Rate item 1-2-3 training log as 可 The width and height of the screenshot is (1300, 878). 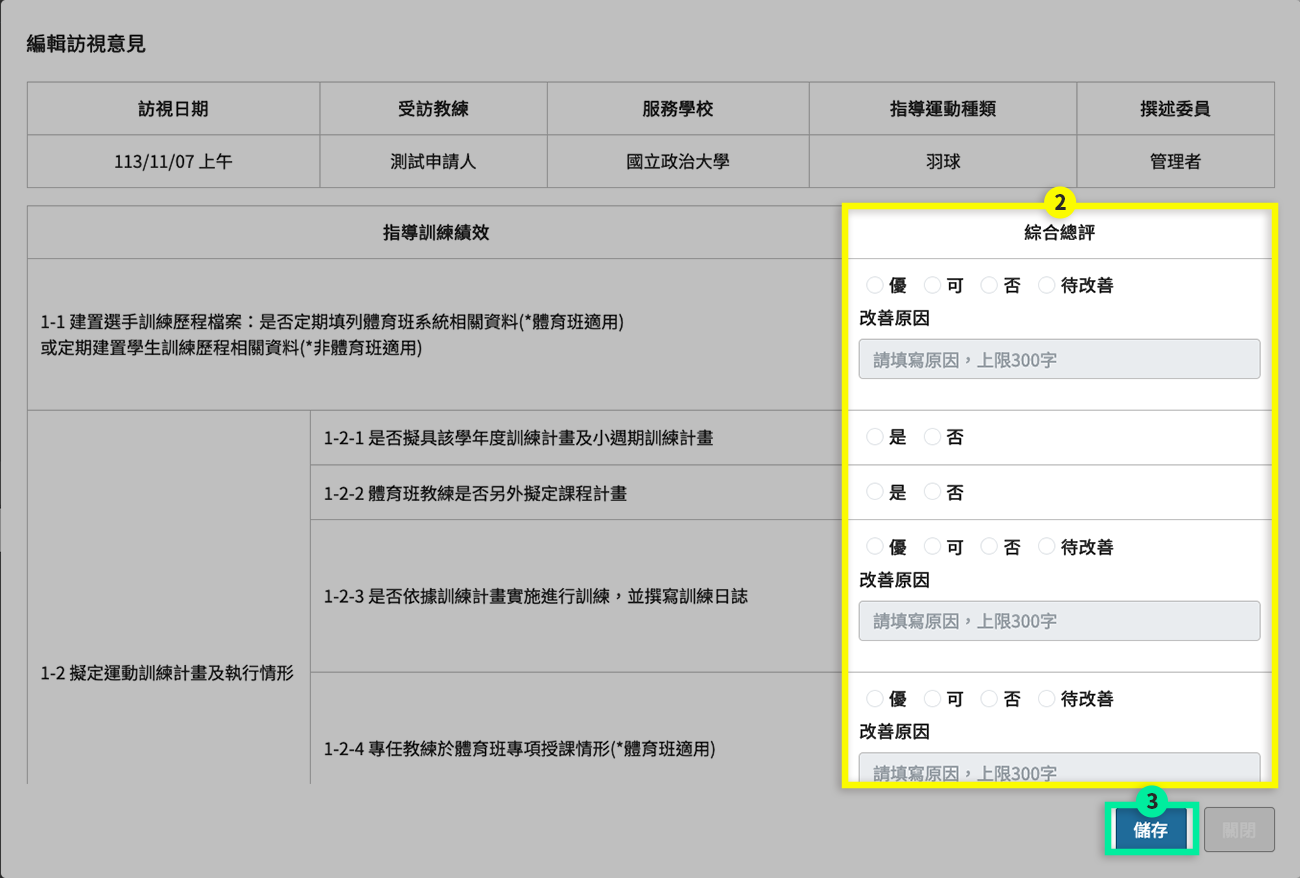[932, 547]
